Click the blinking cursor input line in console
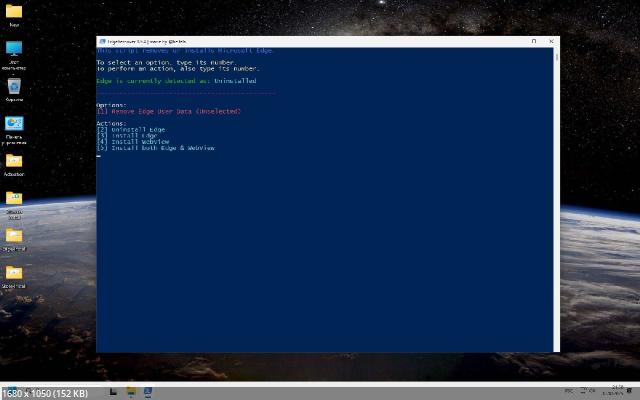This screenshot has height=400, width=640. (99, 156)
